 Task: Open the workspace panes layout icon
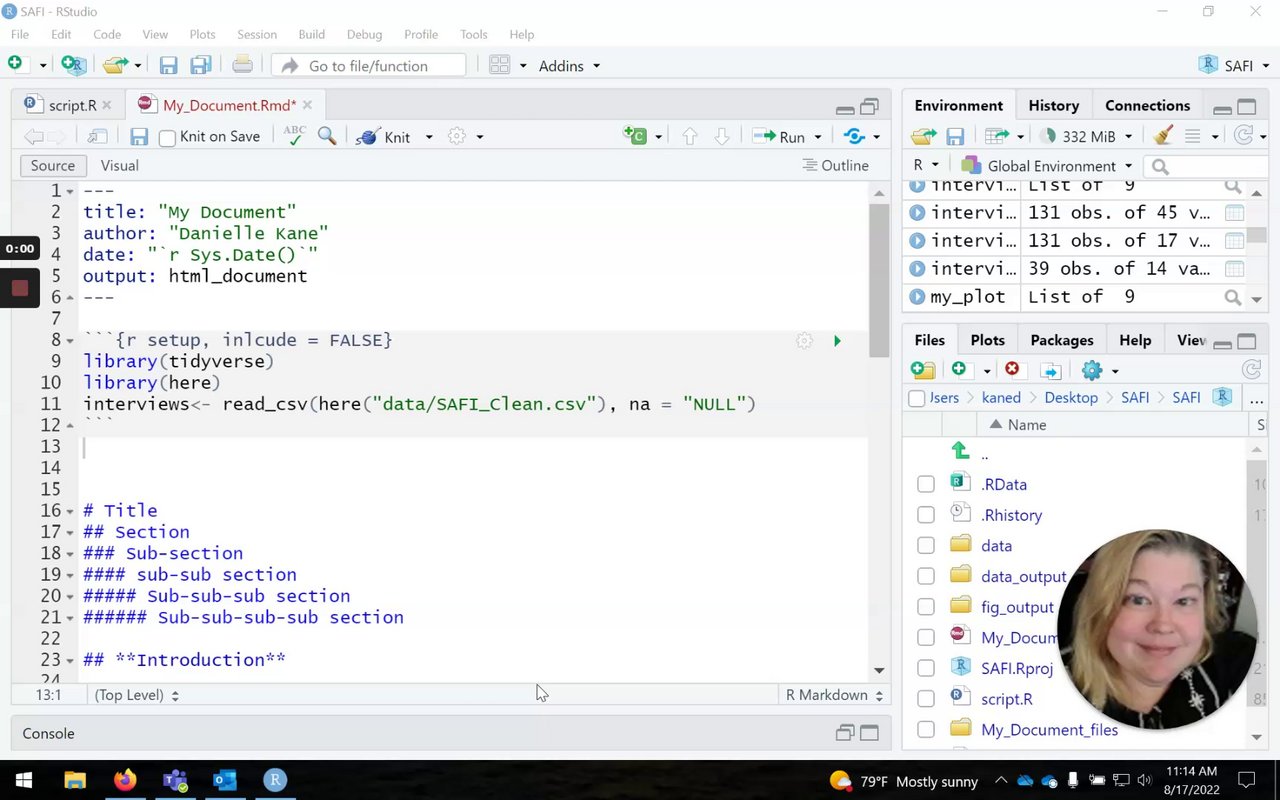[x=500, y=66]
